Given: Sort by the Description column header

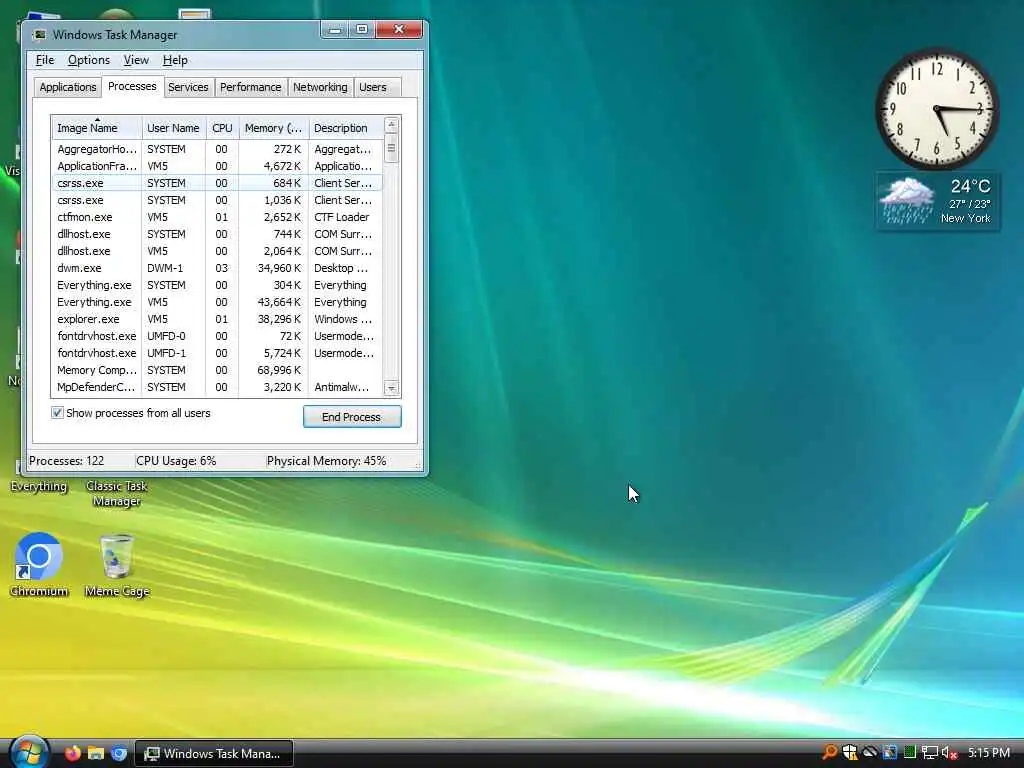Looking at the screenshot, I should click(345, 128).
